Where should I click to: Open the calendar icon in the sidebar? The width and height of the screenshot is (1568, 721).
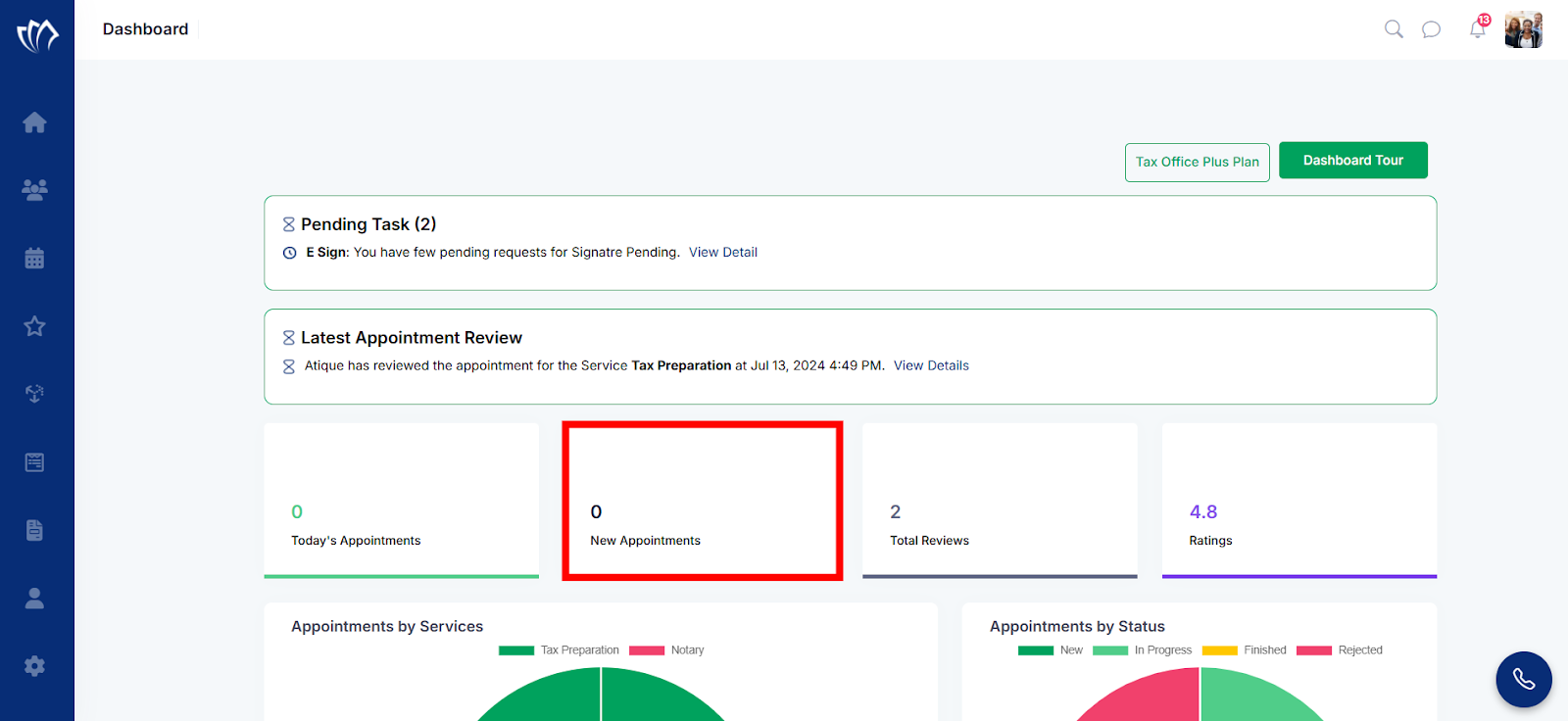point(34,258)
